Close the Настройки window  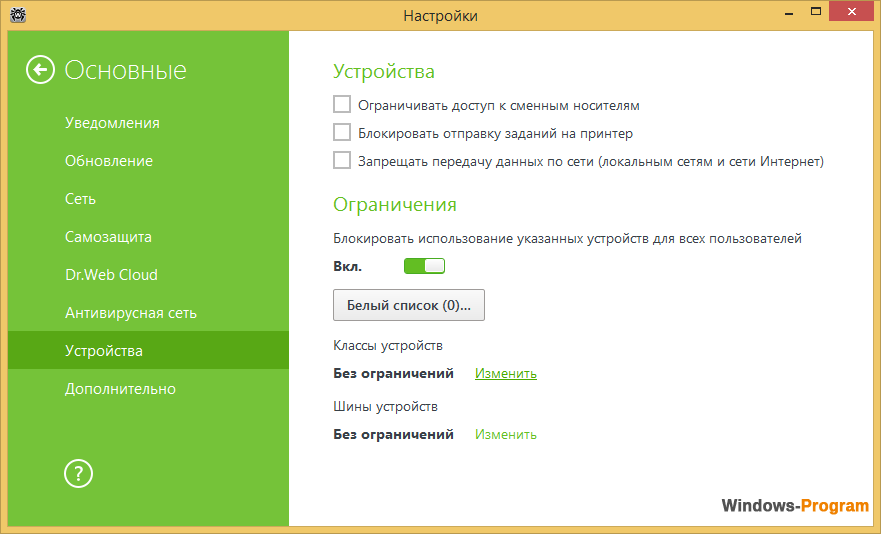tap(852, 11)
